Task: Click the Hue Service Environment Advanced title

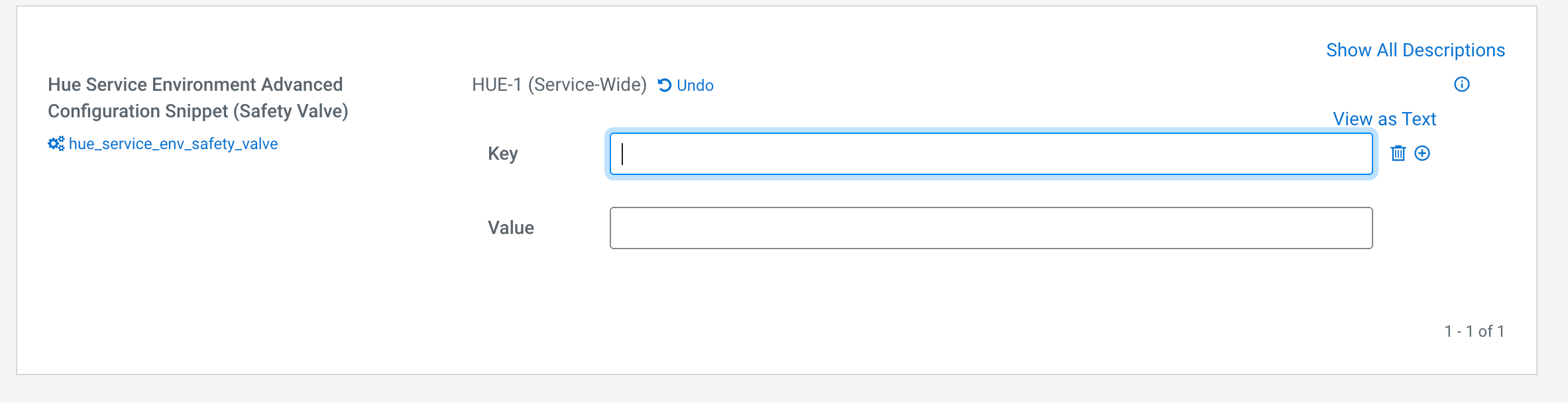Action: [x=195, y=85]
